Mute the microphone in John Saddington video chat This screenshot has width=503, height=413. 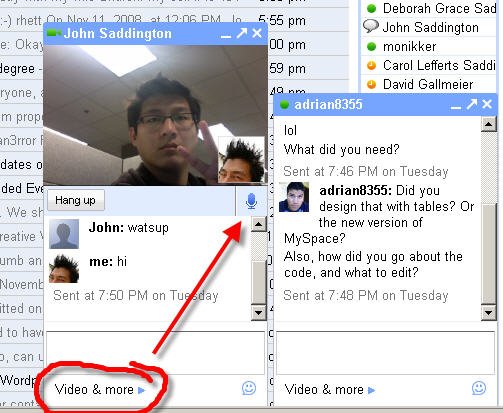251,201
